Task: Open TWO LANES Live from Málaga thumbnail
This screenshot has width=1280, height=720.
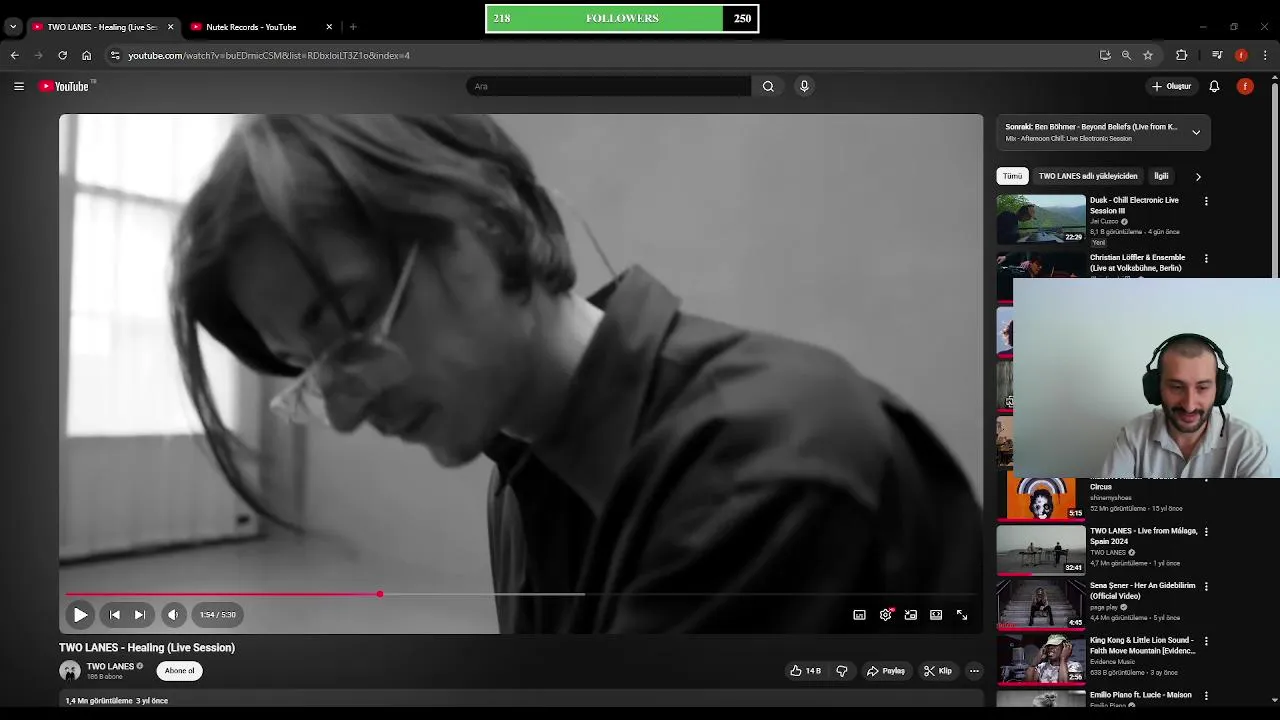Action: (x=1041, y=549)
